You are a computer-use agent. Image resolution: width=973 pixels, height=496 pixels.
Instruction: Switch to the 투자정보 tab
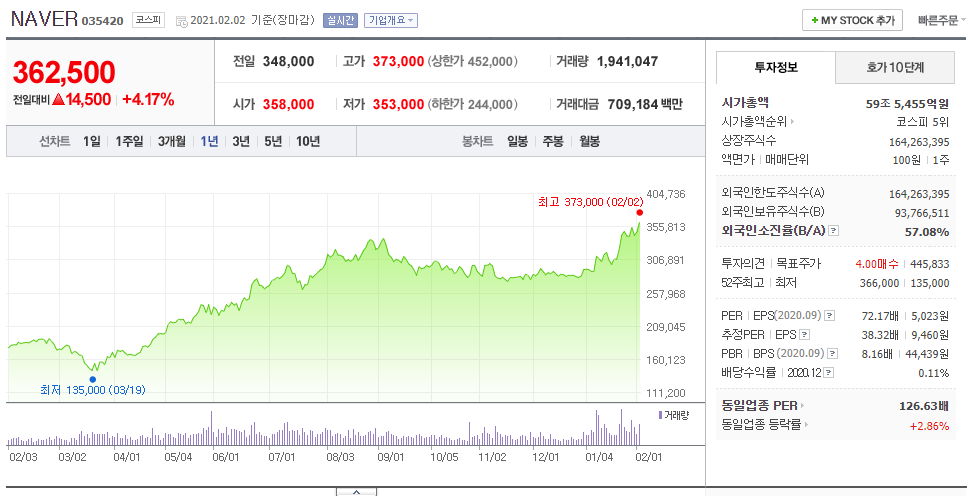[x=776, y=68]
